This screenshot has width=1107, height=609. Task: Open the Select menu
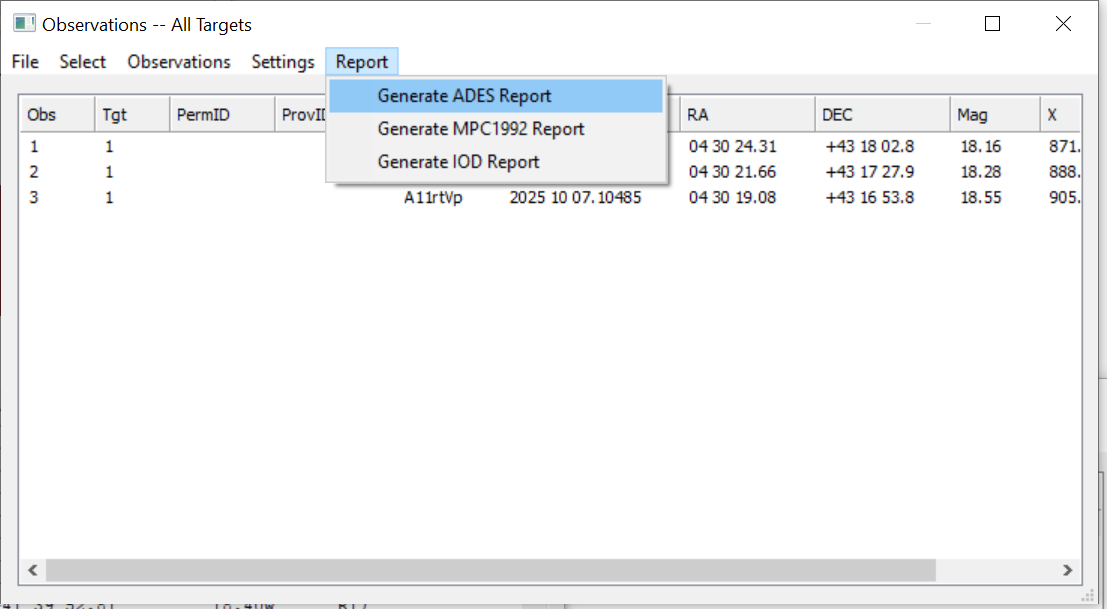click(x=82, y=62)
